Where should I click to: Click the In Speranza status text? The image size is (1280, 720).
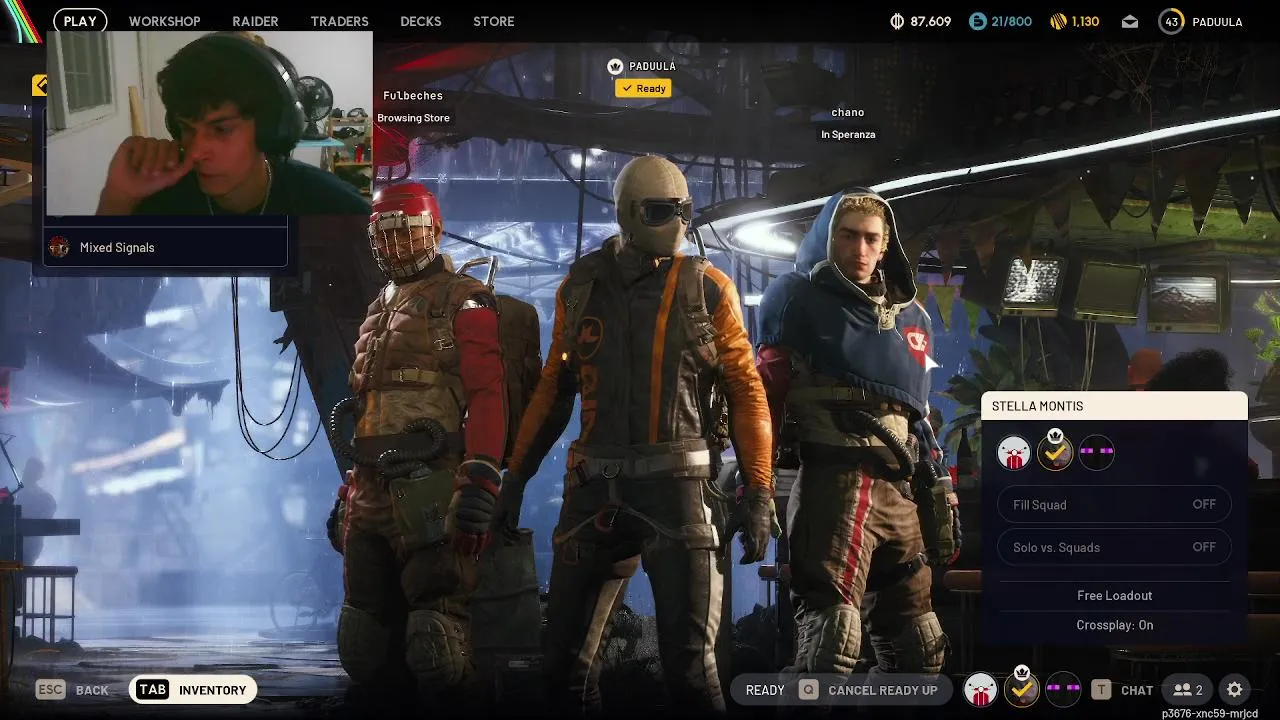[848, 134]
